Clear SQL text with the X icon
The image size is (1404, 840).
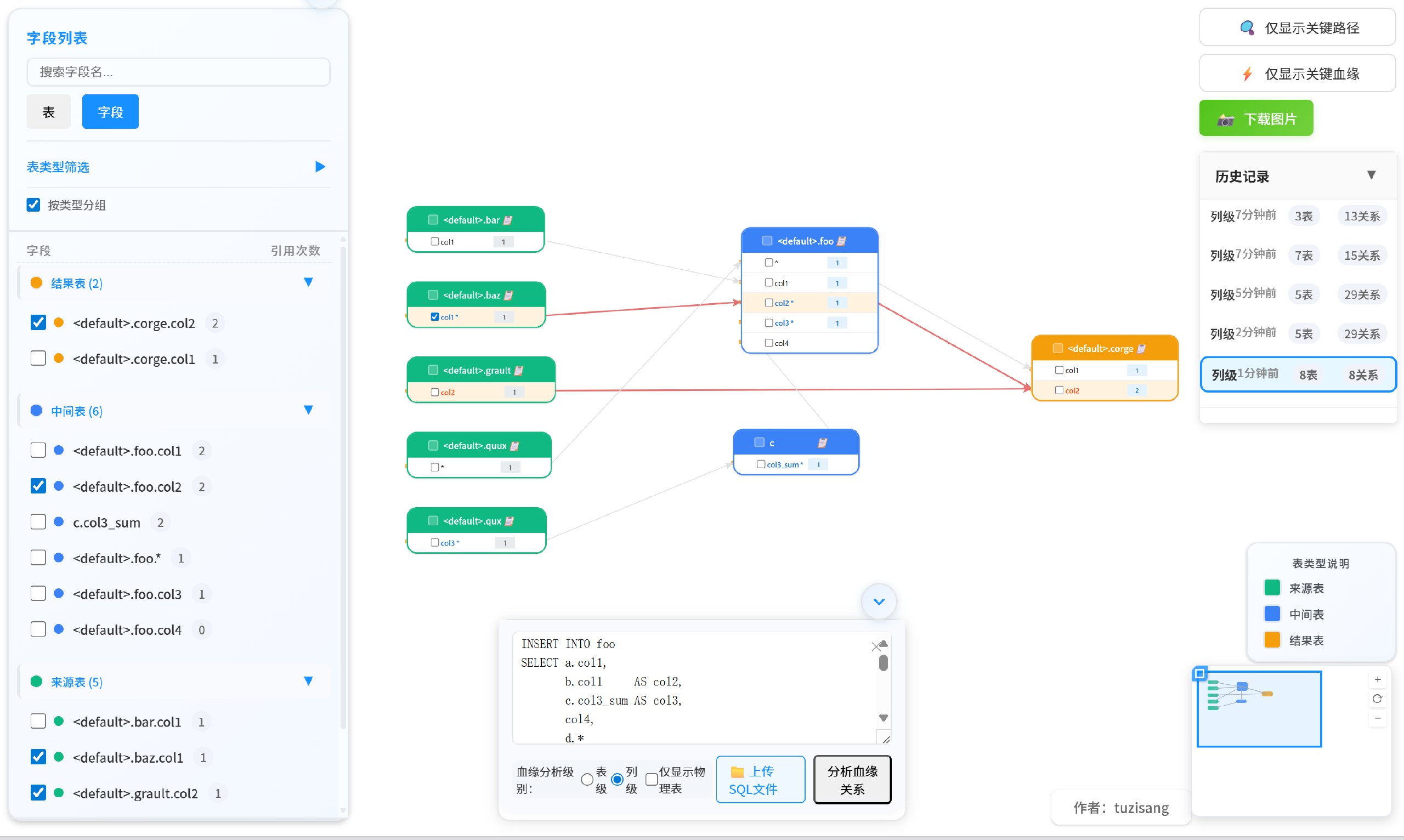pos(876,646)
